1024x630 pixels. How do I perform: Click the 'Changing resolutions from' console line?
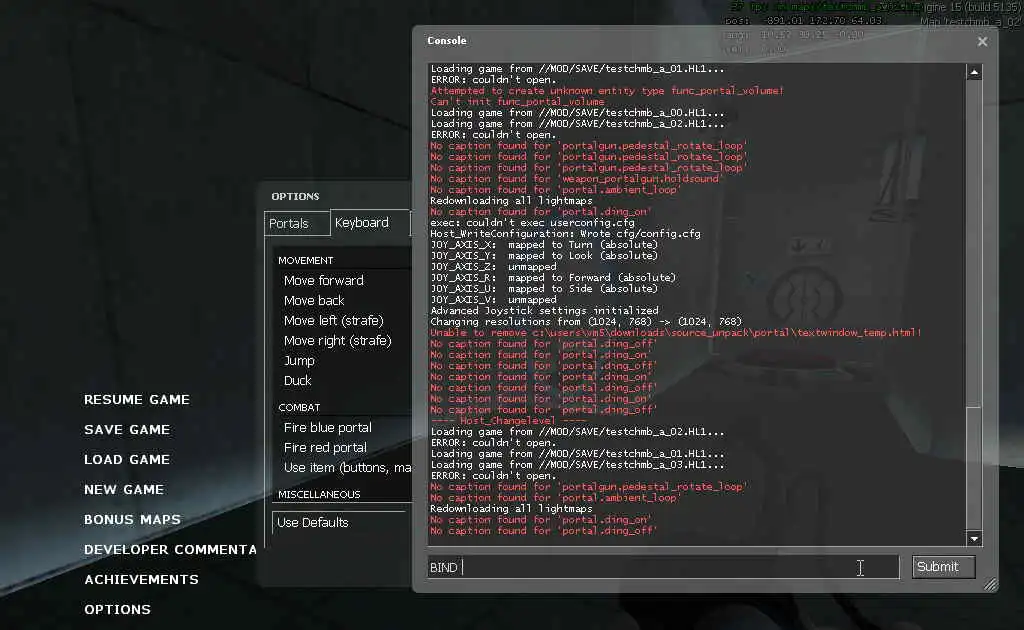point(586,322)
